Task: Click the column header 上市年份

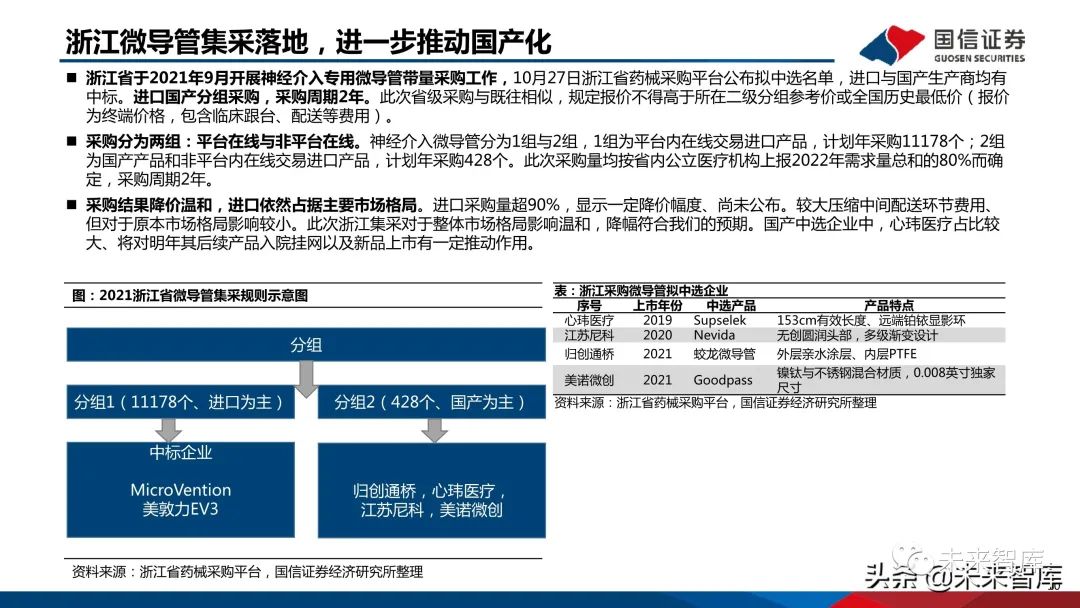Action: 658,305
